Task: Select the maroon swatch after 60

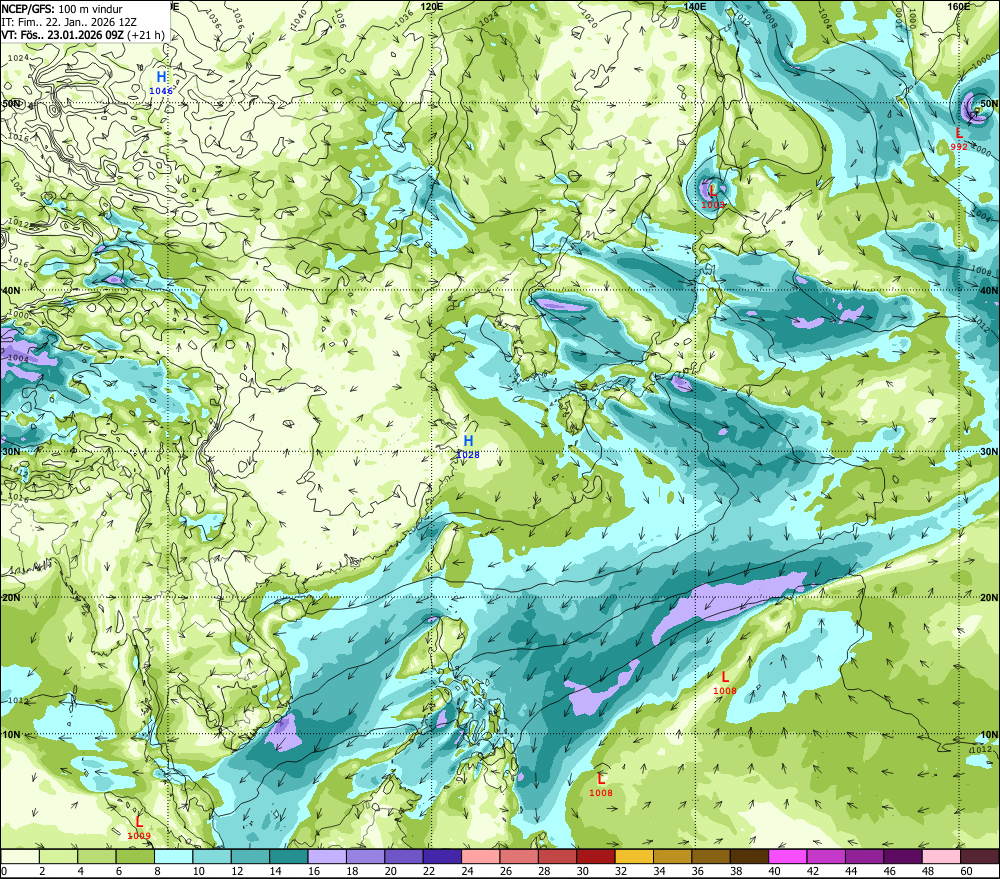Action: click(979, 856)
